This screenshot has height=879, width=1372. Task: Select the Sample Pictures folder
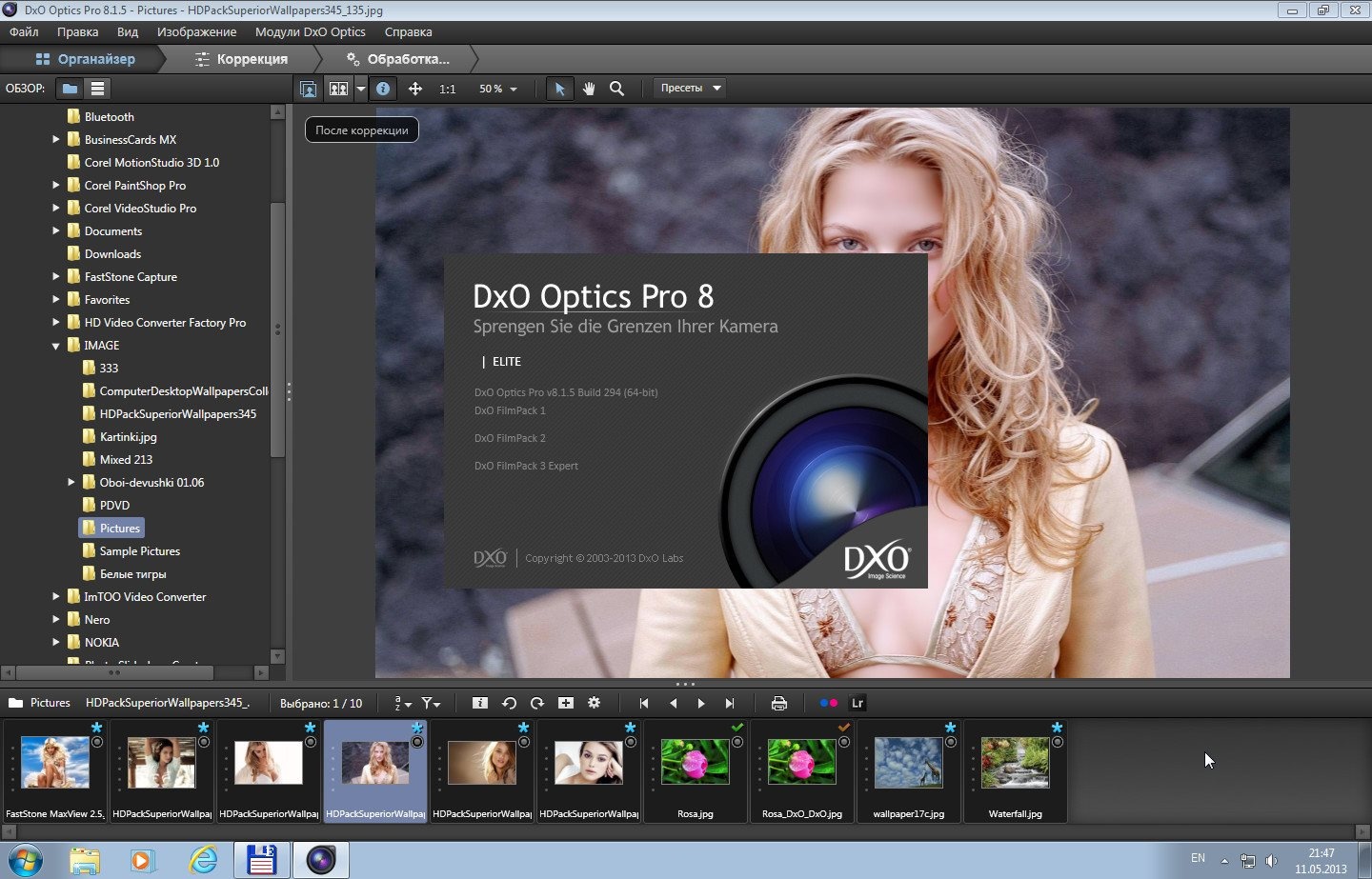click(x=139, y=551)
